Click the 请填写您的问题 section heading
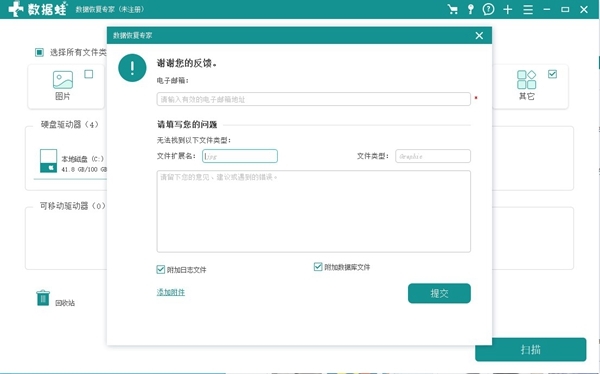 [187, 124]
